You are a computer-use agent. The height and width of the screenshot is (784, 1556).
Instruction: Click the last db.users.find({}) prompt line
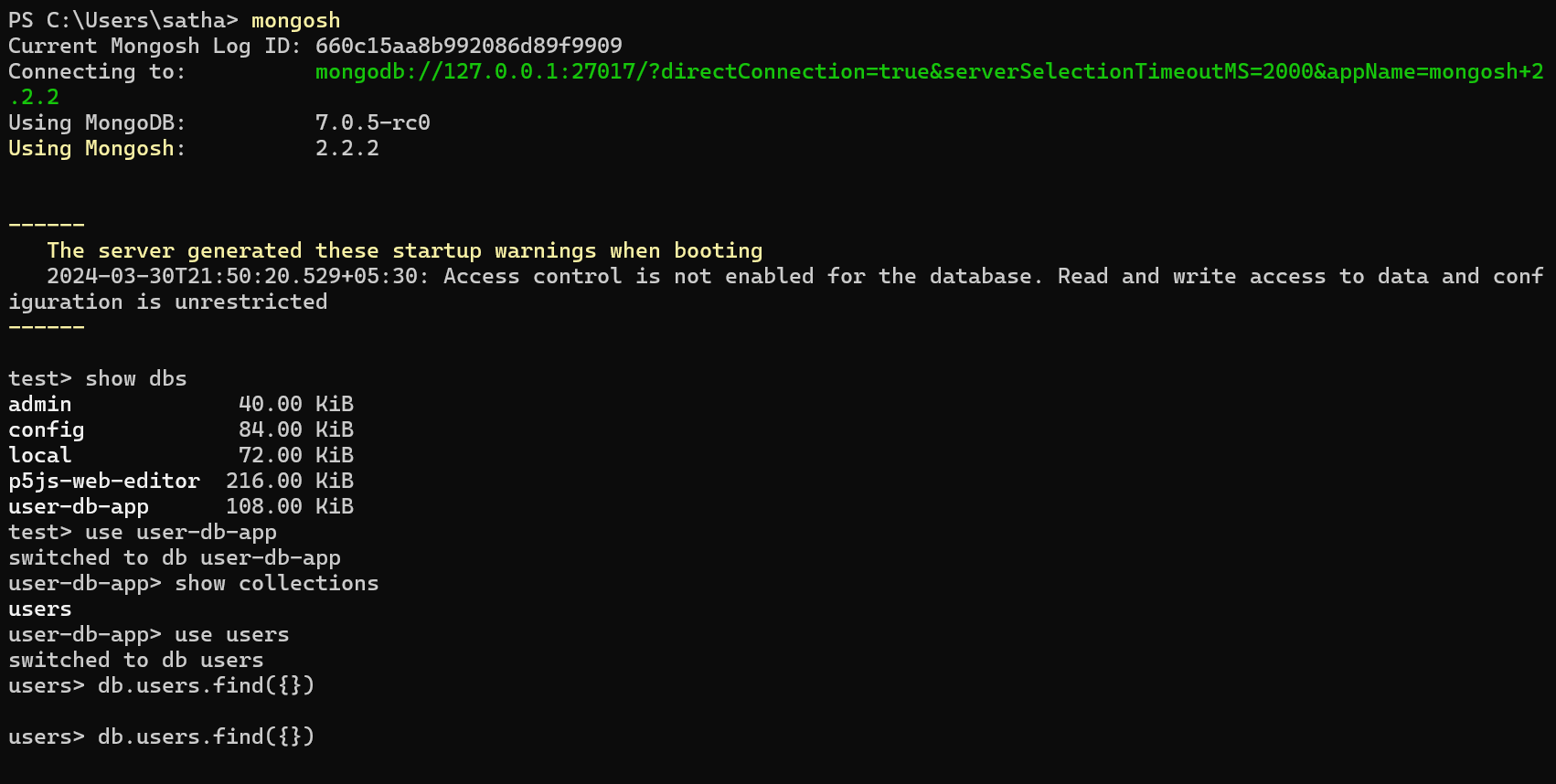(x=161, y=737)
